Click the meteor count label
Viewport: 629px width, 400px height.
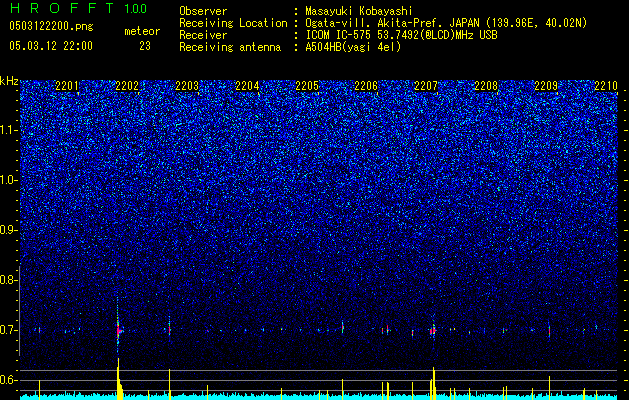pyautogui.click(x=142, y=31)
